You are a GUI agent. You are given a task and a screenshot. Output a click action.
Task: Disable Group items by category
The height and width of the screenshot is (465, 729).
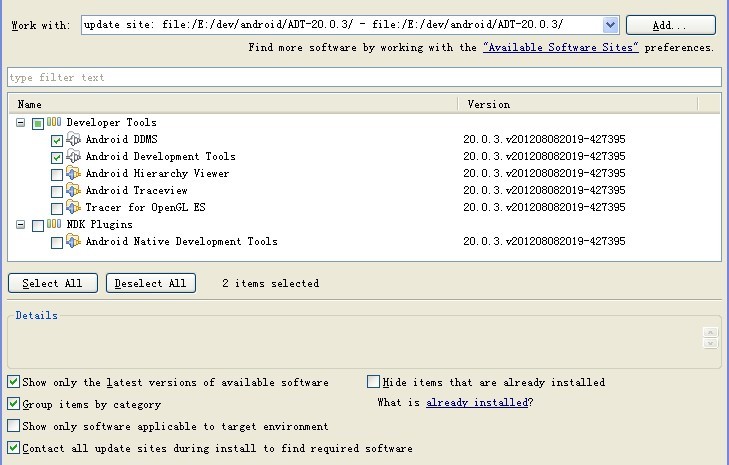click(13, 404)
